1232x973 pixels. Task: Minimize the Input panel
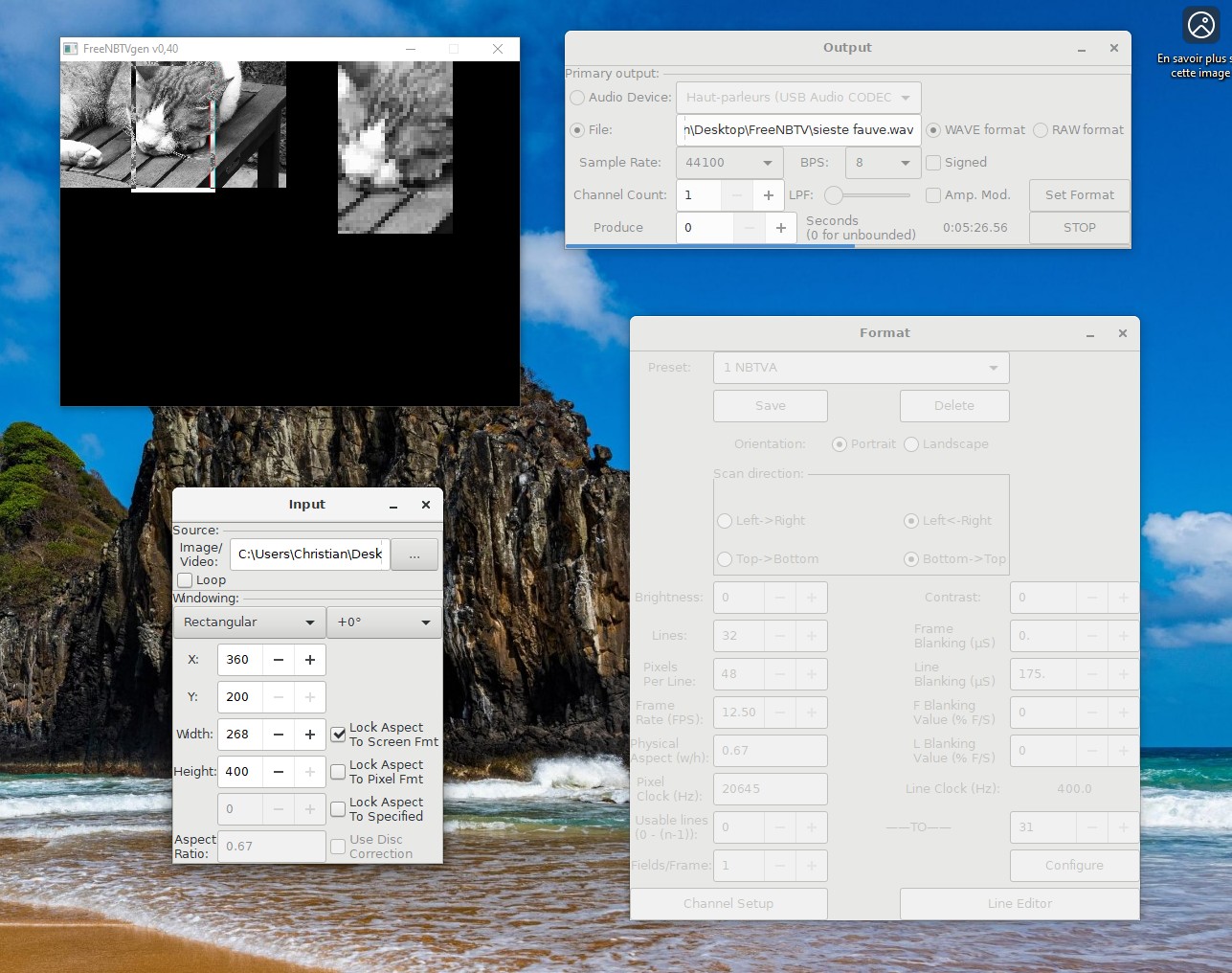(393, 506)
